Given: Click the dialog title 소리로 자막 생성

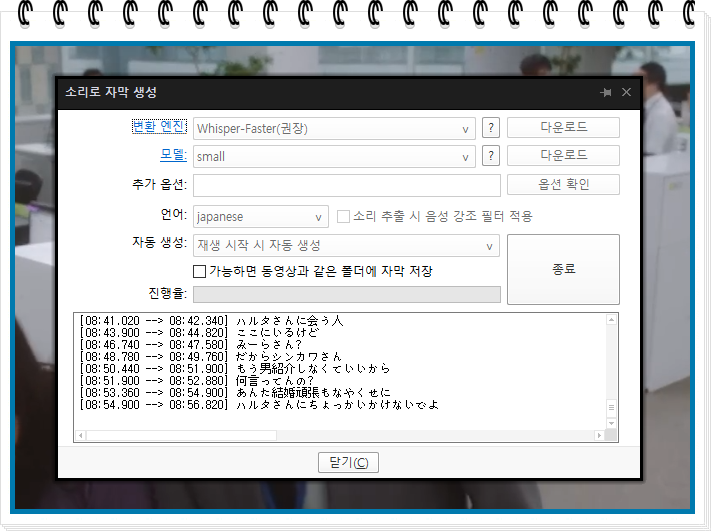Looking at the screenshot, I should [111, 93].
